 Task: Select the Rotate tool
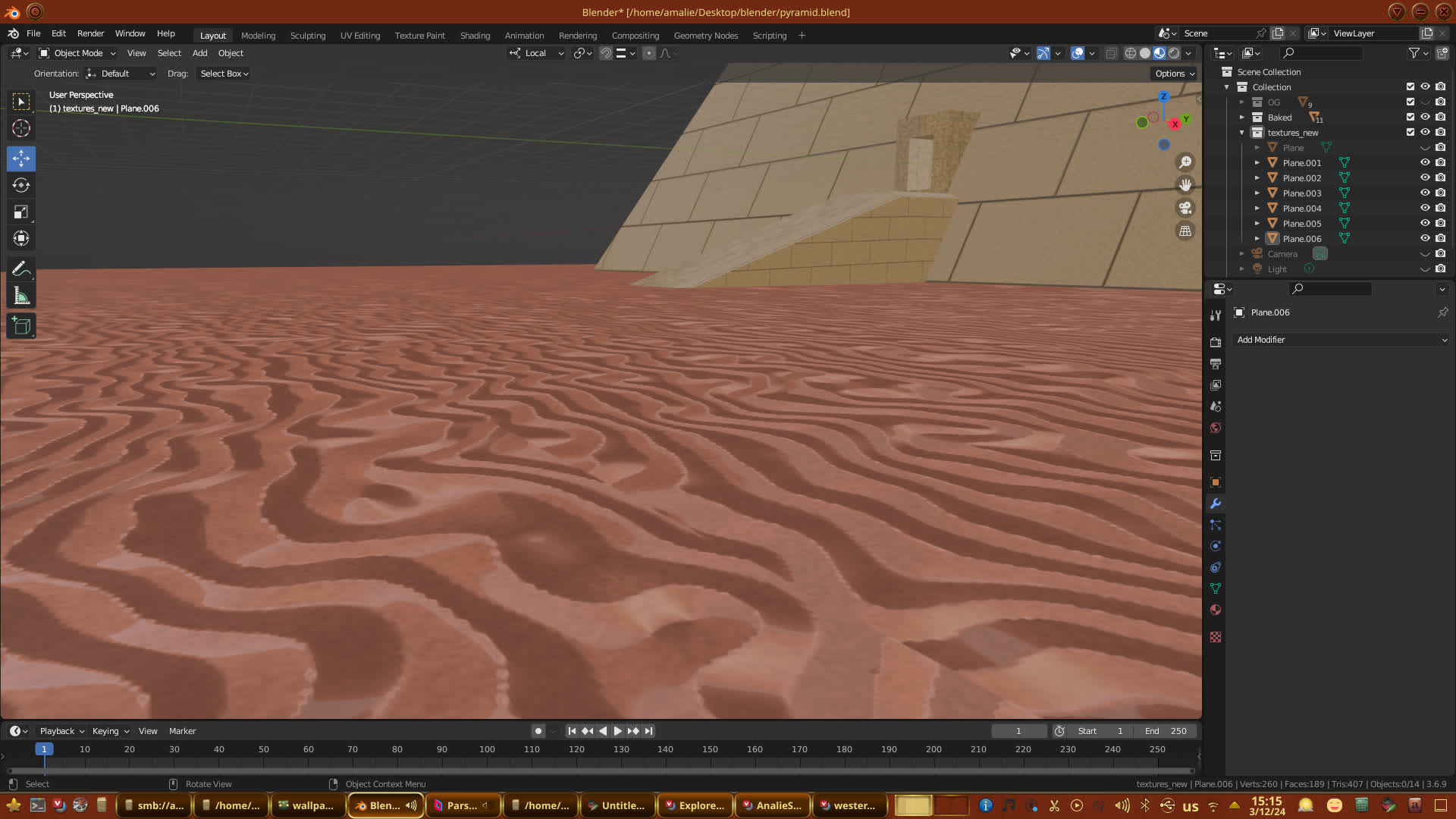coord(21,185)
